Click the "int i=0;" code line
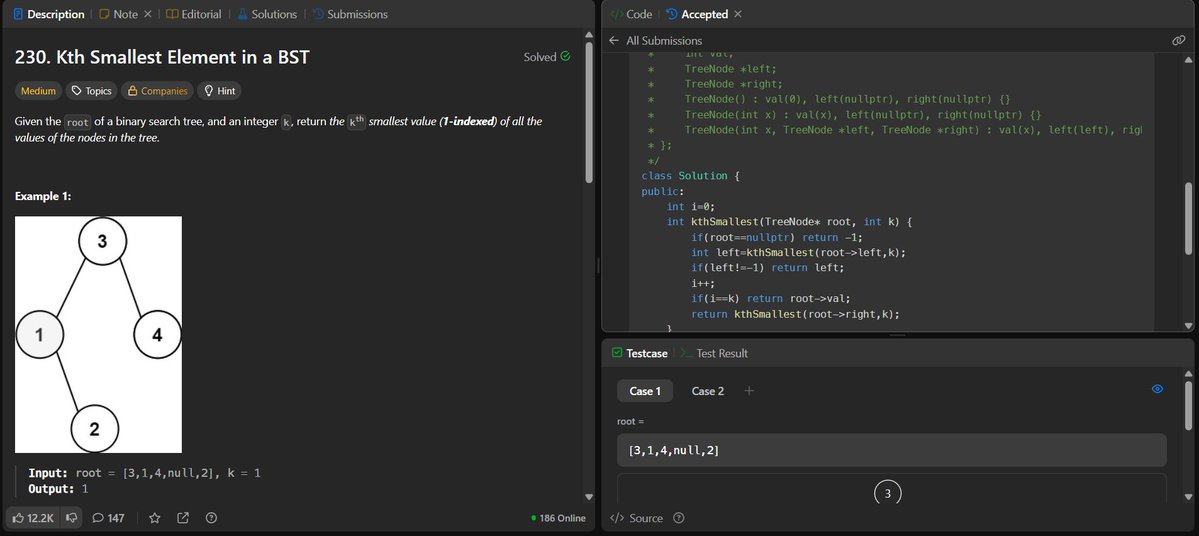 (x=691, y=206)
